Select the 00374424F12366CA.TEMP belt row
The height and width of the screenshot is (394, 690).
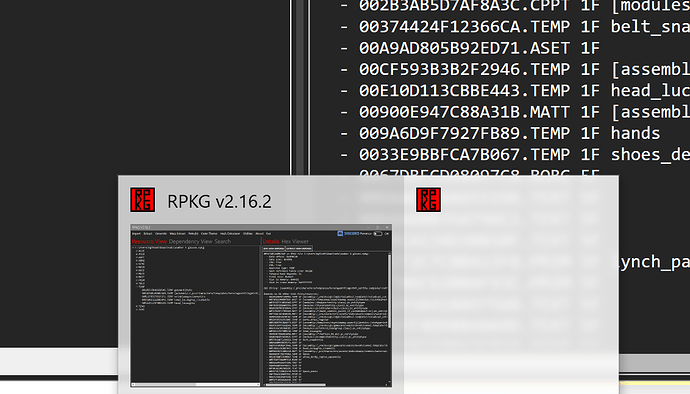(x=515, y=27)
